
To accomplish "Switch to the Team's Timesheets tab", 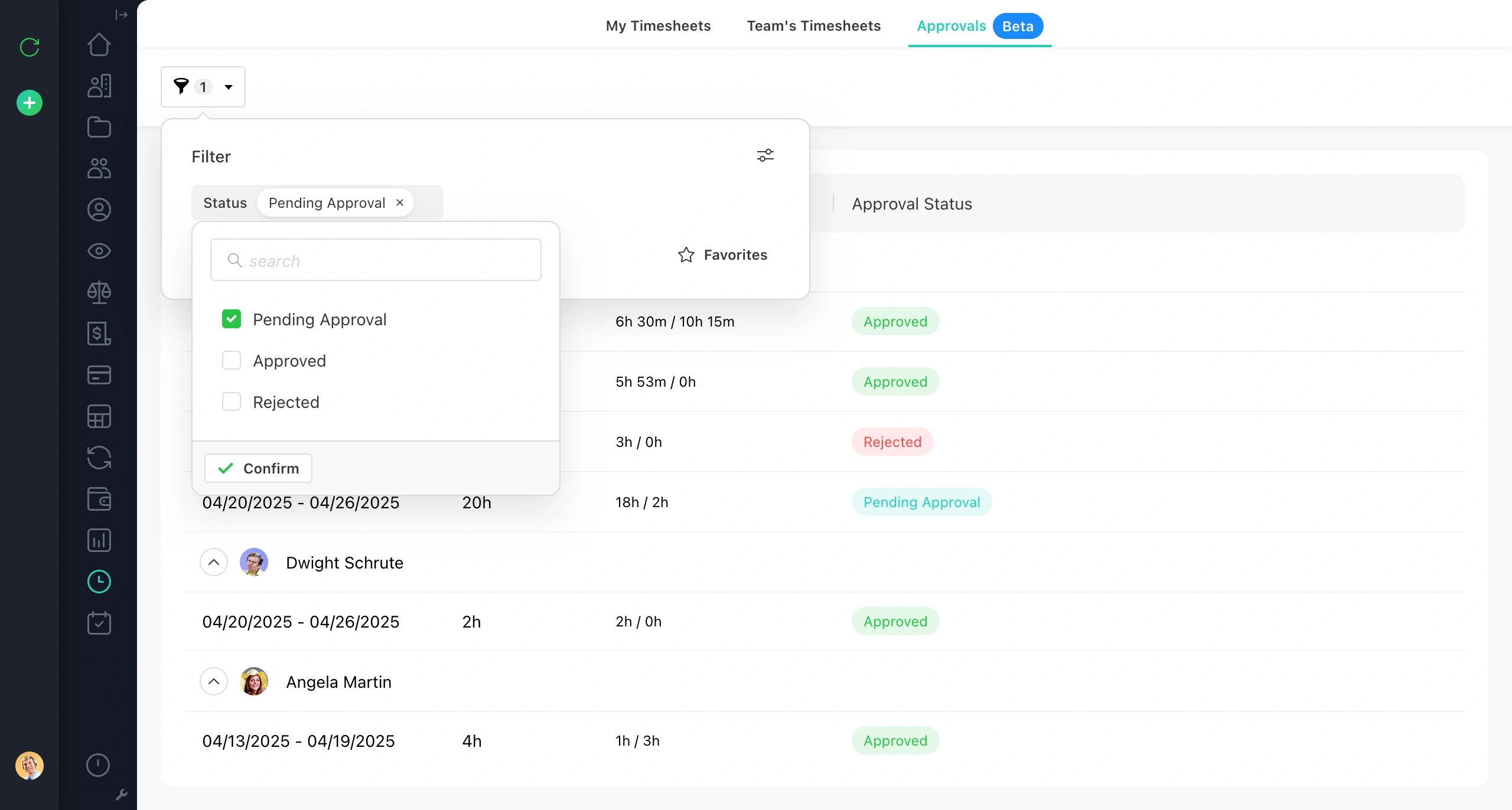I will [813, 26].
